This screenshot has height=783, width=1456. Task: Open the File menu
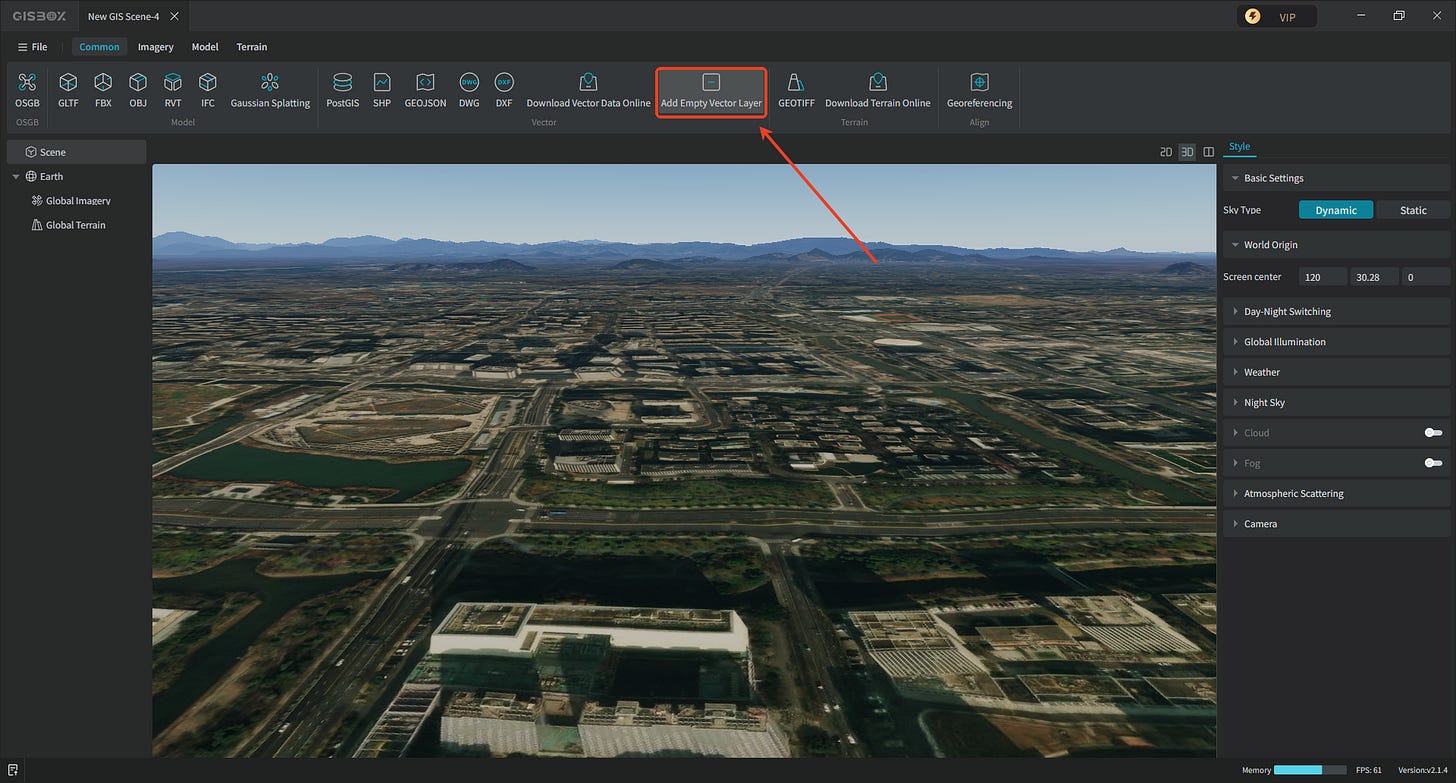pyautogui.click(x=32, y=47)
